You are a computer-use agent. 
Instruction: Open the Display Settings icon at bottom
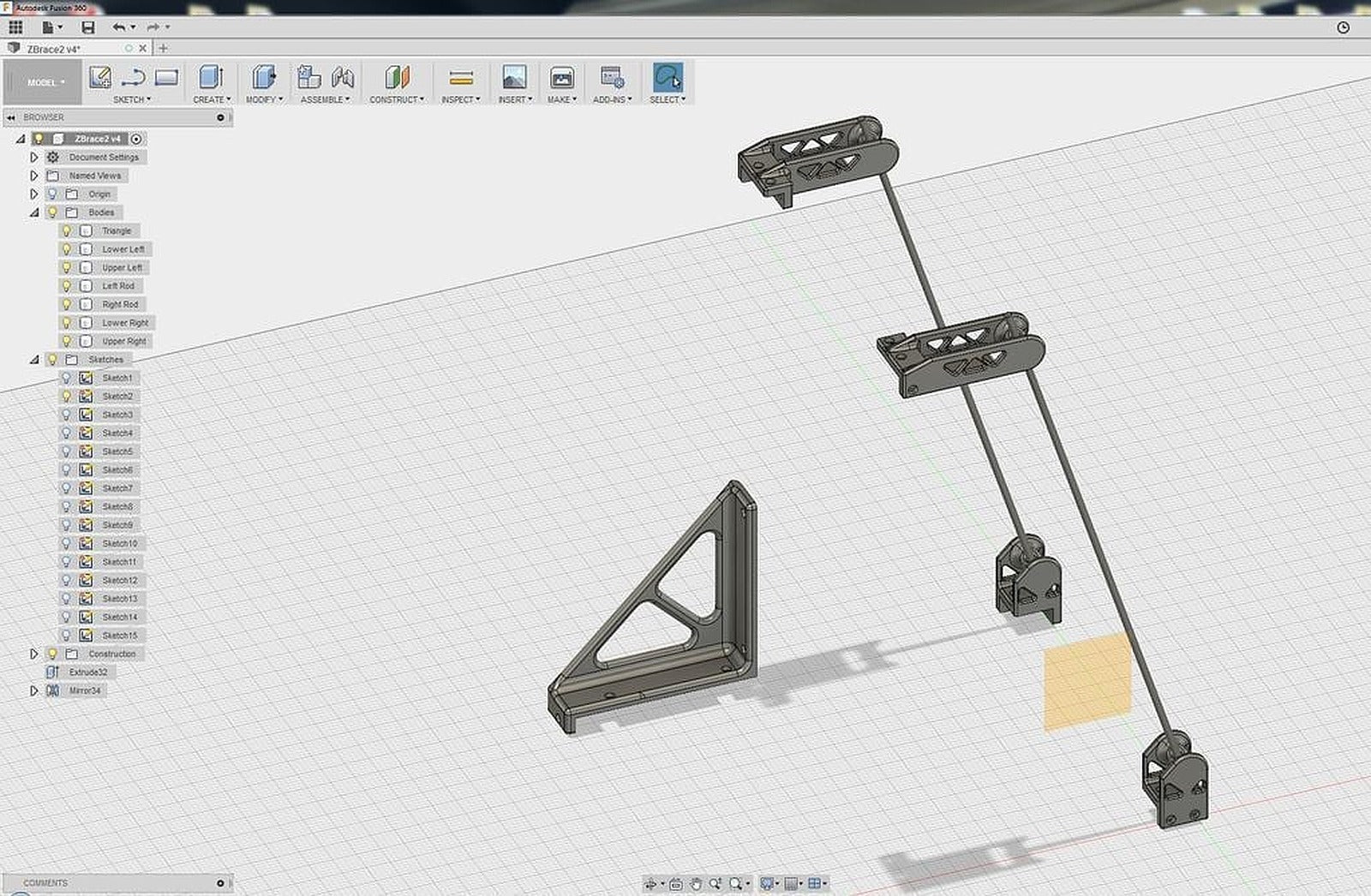(x=767, y=883)
